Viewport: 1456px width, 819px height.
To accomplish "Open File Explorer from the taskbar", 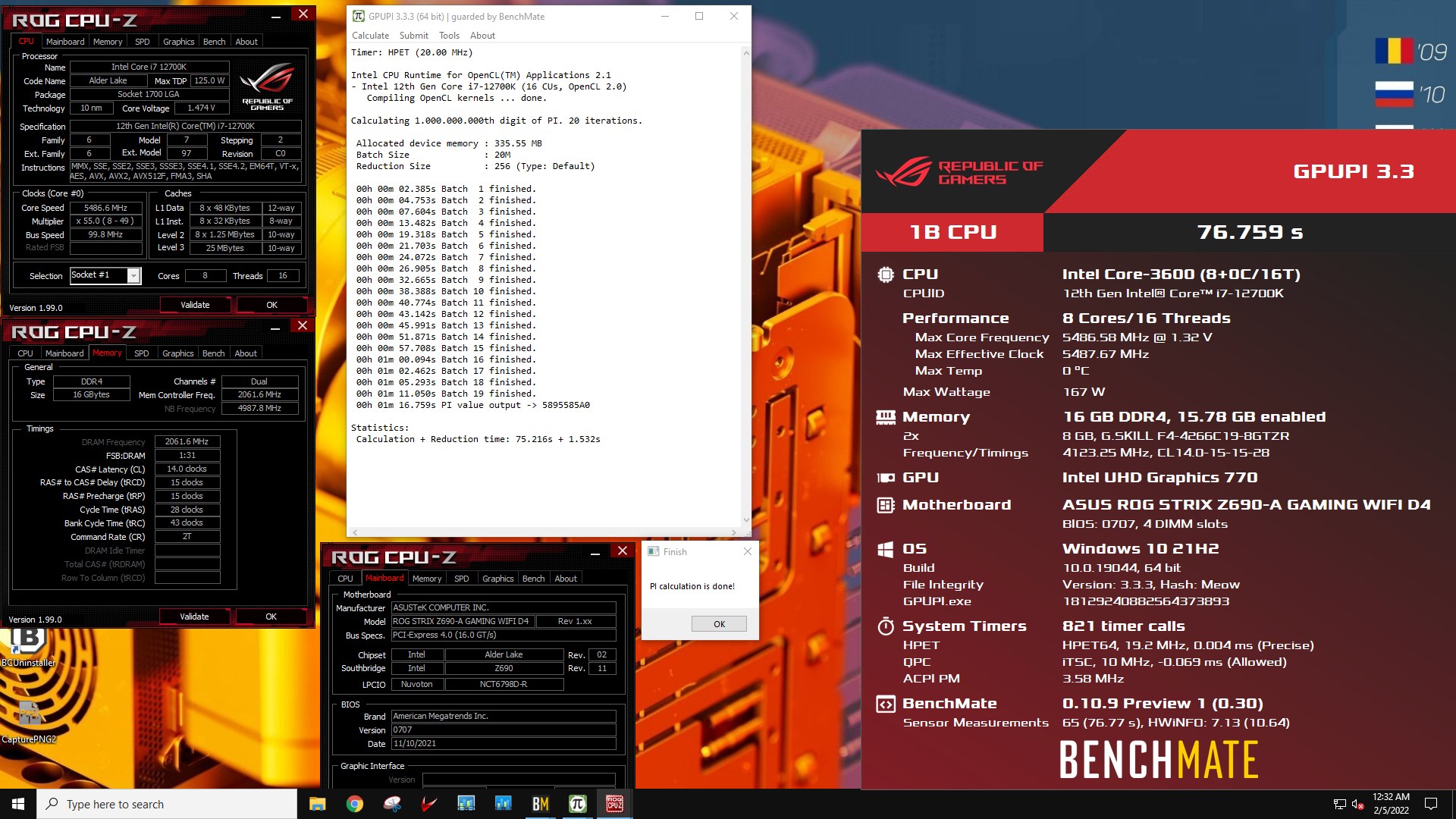I will tap(317, 804).
